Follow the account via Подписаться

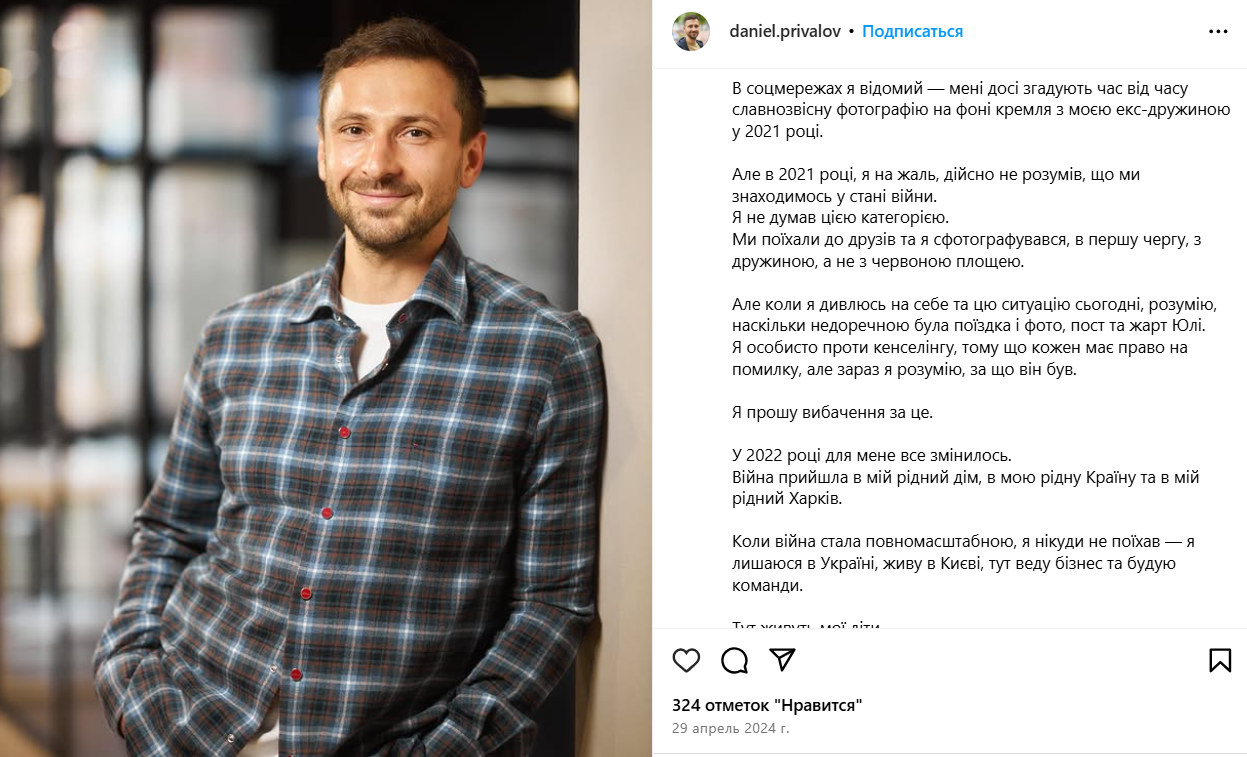click(x=912, y=31)
